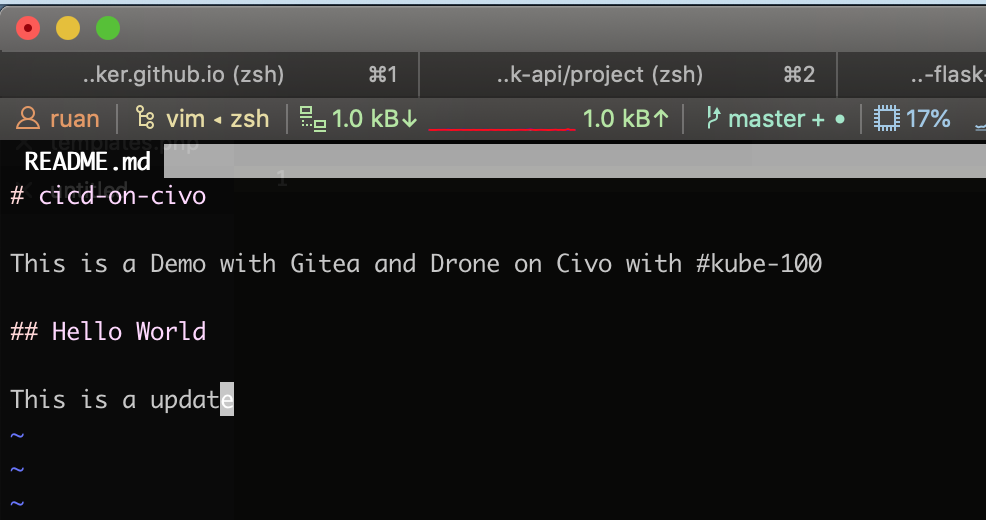Click the CPU chip icon beside 17%

(887, 118)
